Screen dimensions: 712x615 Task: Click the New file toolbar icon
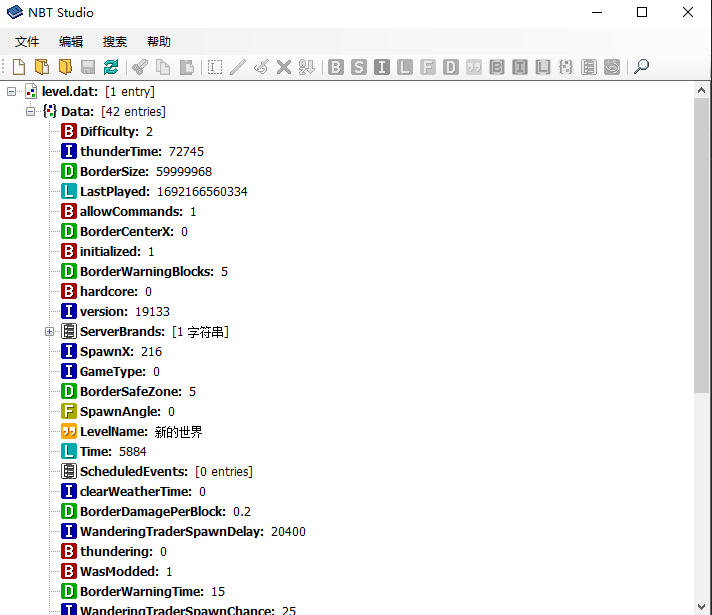18,67
